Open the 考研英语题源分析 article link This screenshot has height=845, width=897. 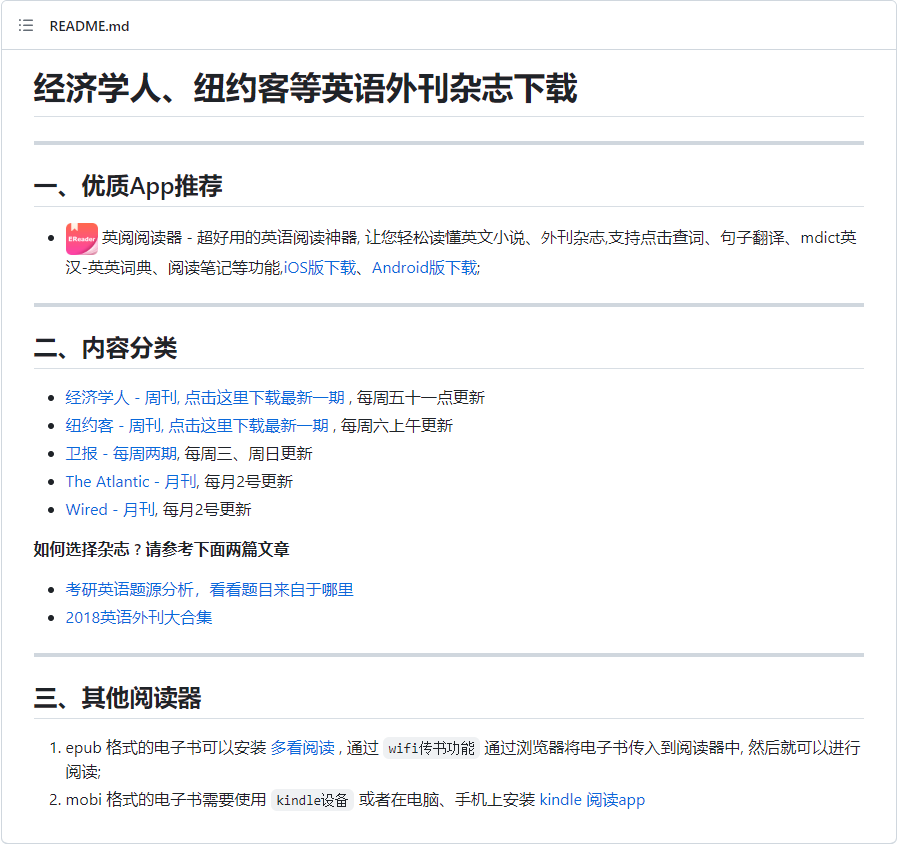[209, 589]
